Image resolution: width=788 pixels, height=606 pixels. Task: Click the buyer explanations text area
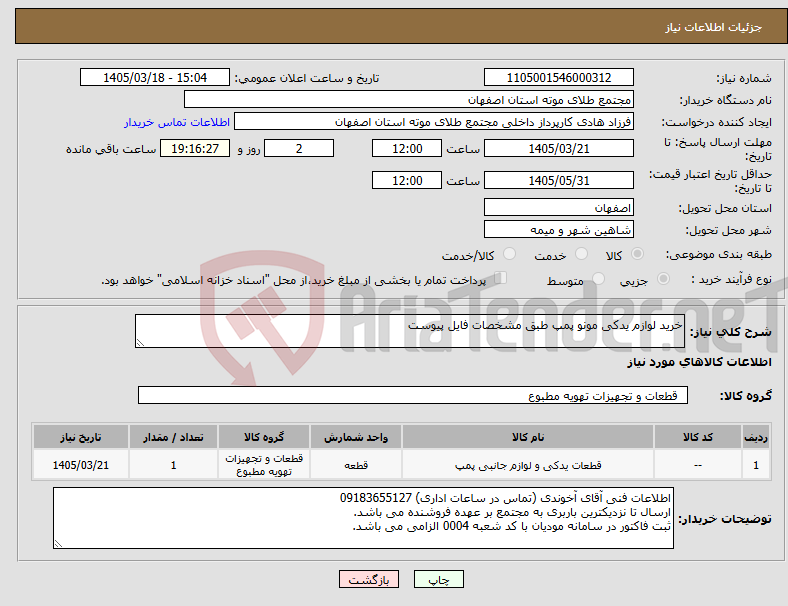363,518
